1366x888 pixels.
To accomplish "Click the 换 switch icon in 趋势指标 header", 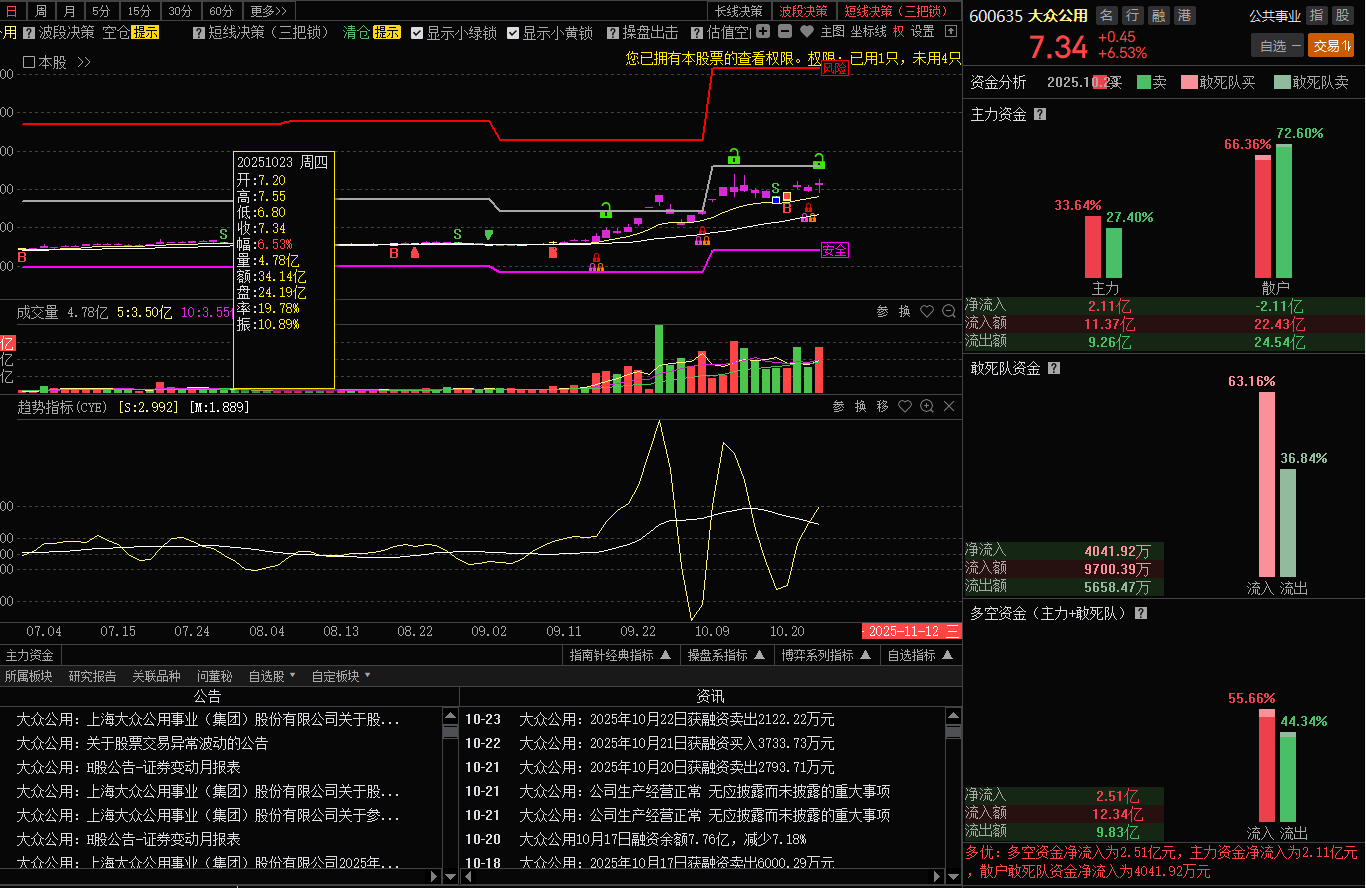I will [860, 406].
